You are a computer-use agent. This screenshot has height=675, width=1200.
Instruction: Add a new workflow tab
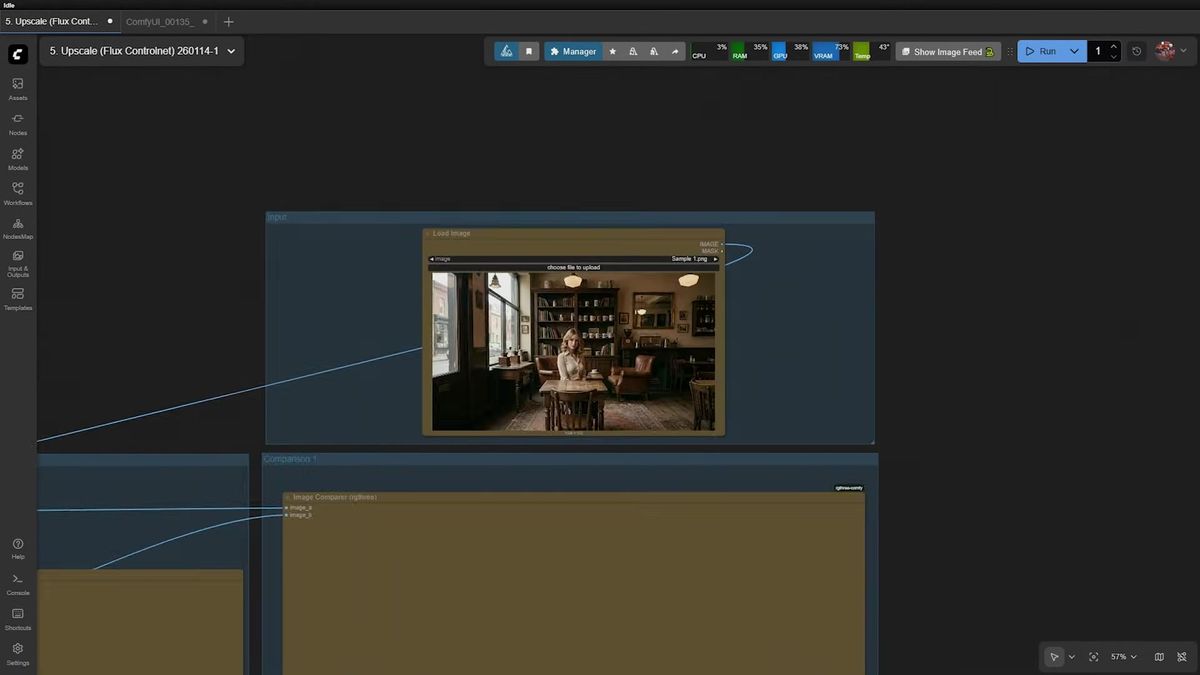pos(228,21)
